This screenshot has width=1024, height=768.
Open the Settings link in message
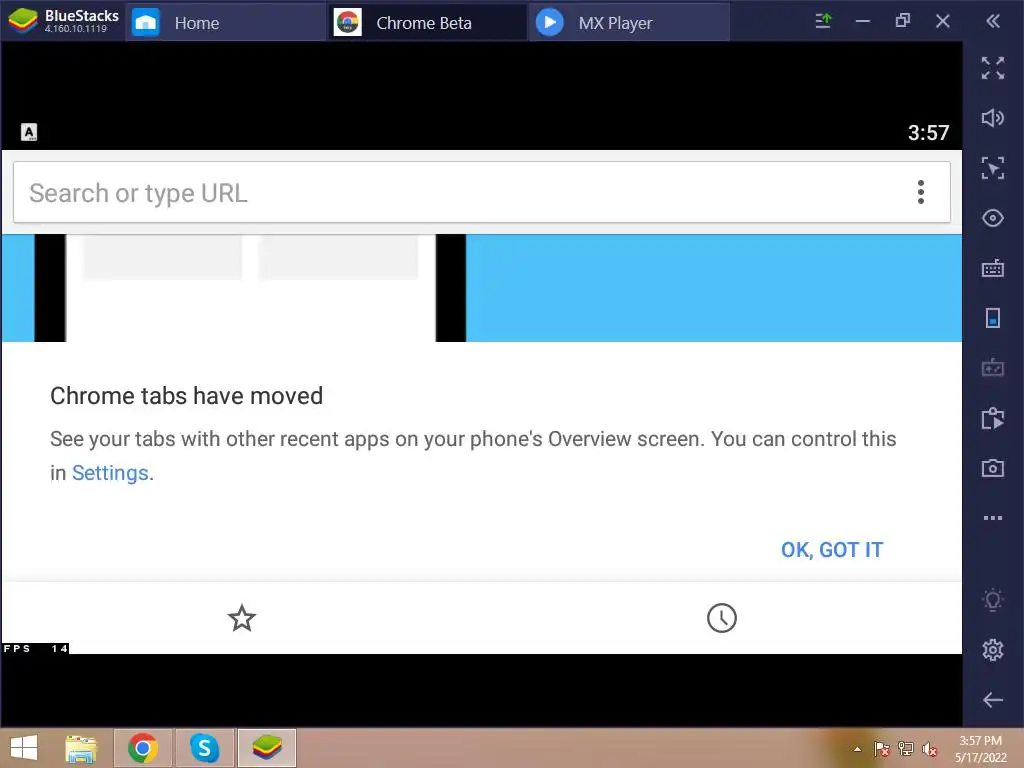110,473
